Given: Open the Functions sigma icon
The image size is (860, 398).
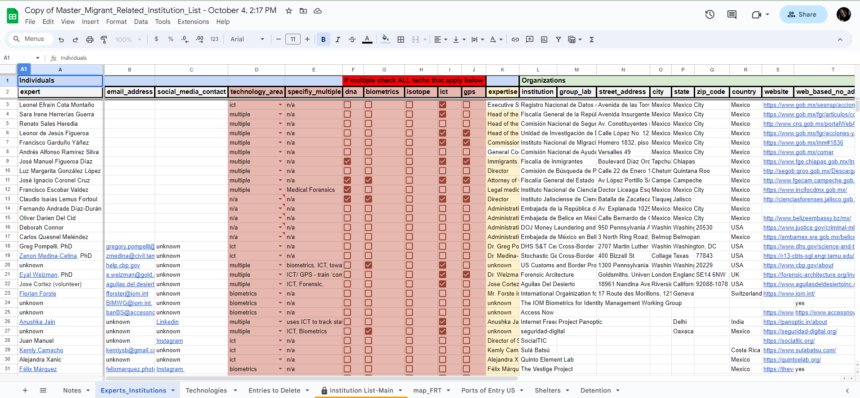Looking at the screenshot, I should [x=592, y=39].
